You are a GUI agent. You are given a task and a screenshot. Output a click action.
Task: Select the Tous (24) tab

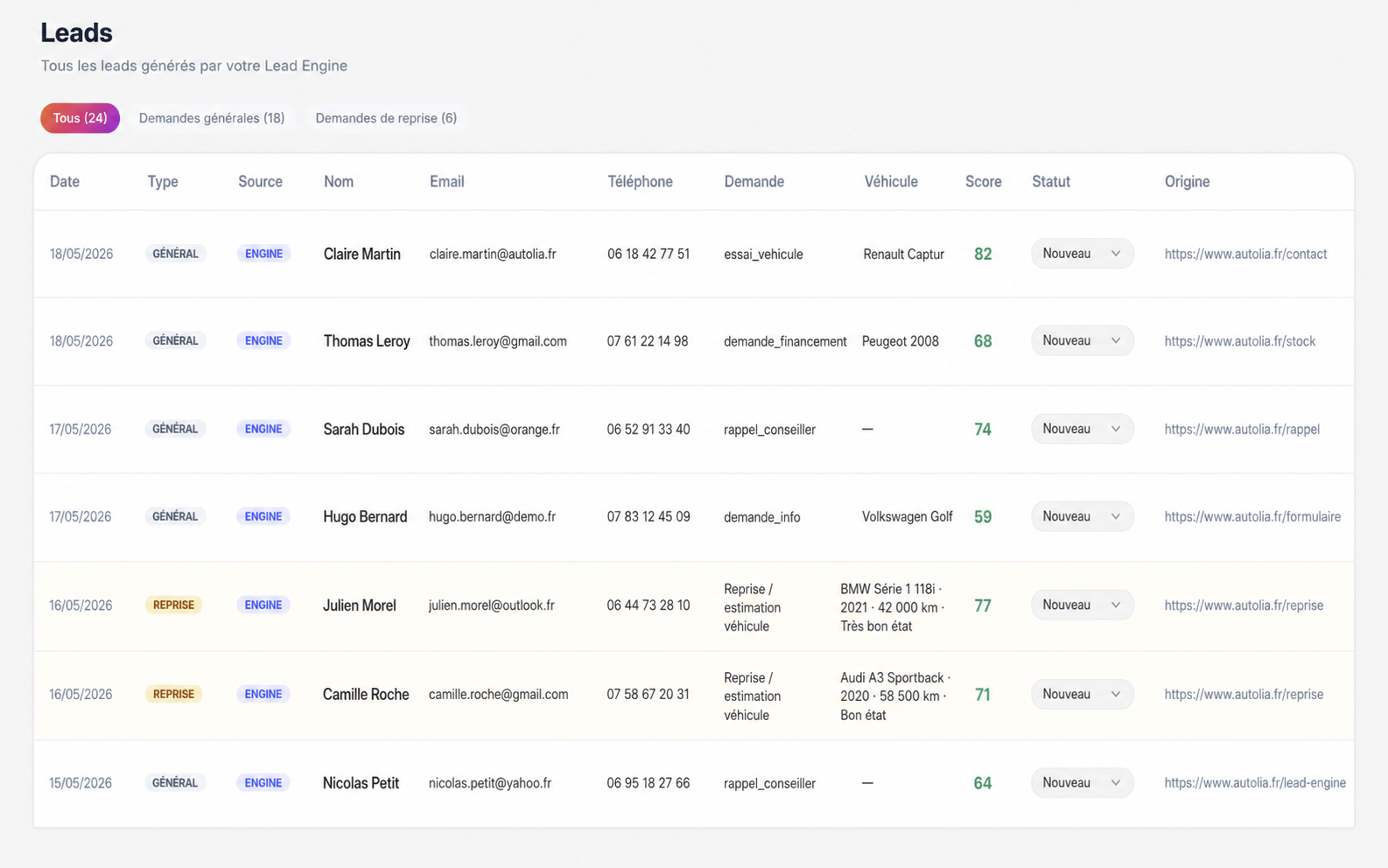tap(80, 118)
